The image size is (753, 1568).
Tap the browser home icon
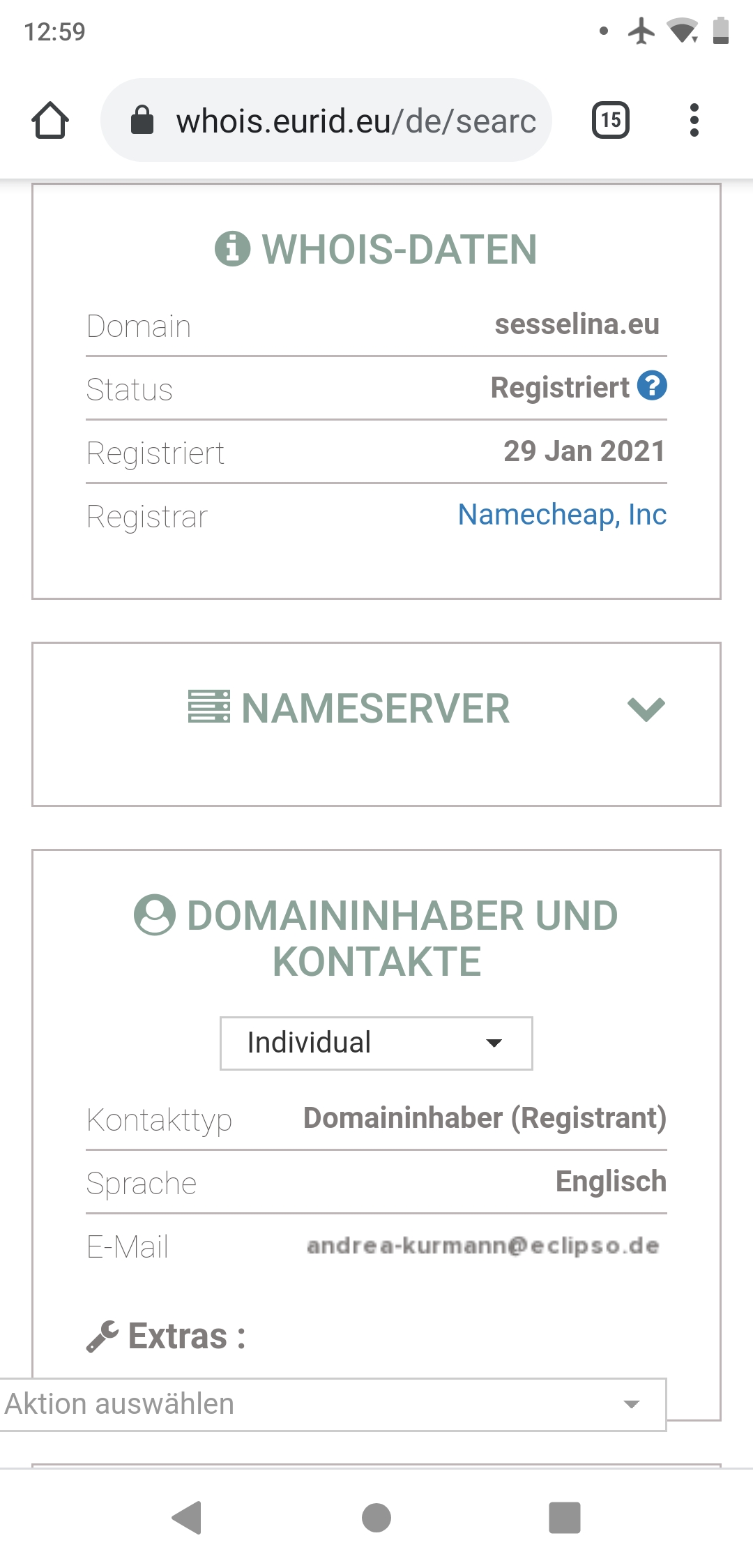click(50, 120)
